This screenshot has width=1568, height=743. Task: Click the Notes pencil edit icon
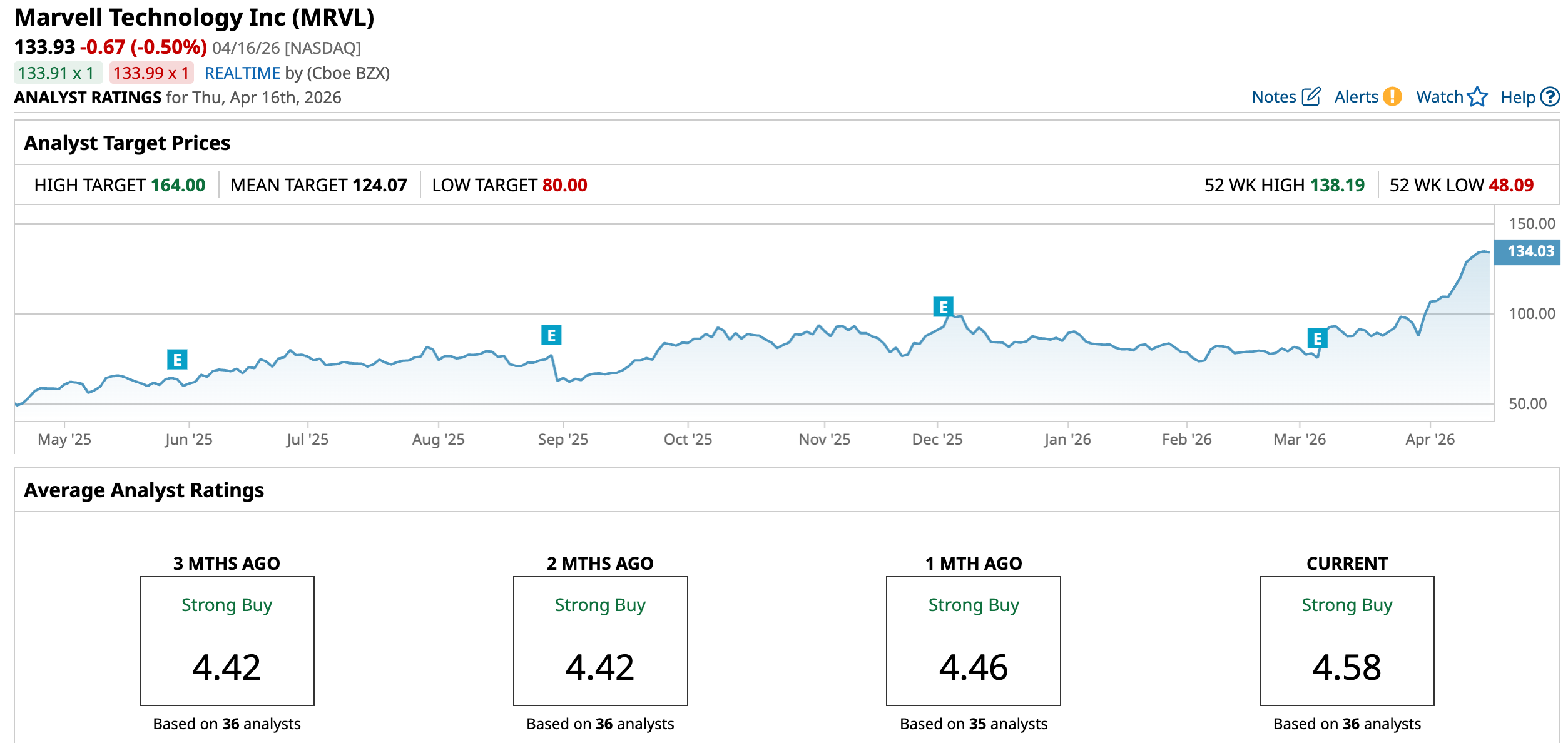1311,96
